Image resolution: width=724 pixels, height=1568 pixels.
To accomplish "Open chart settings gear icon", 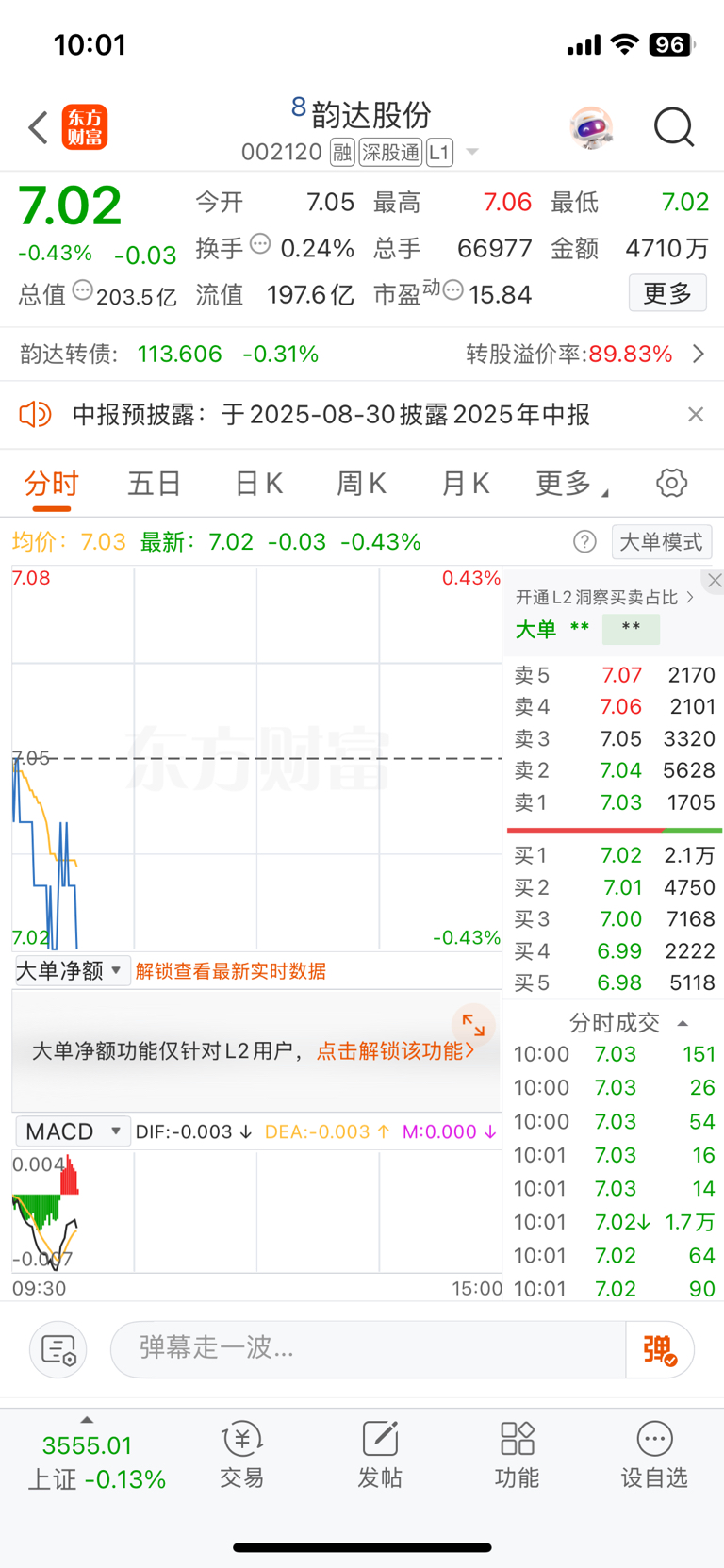I will point(671,483).
